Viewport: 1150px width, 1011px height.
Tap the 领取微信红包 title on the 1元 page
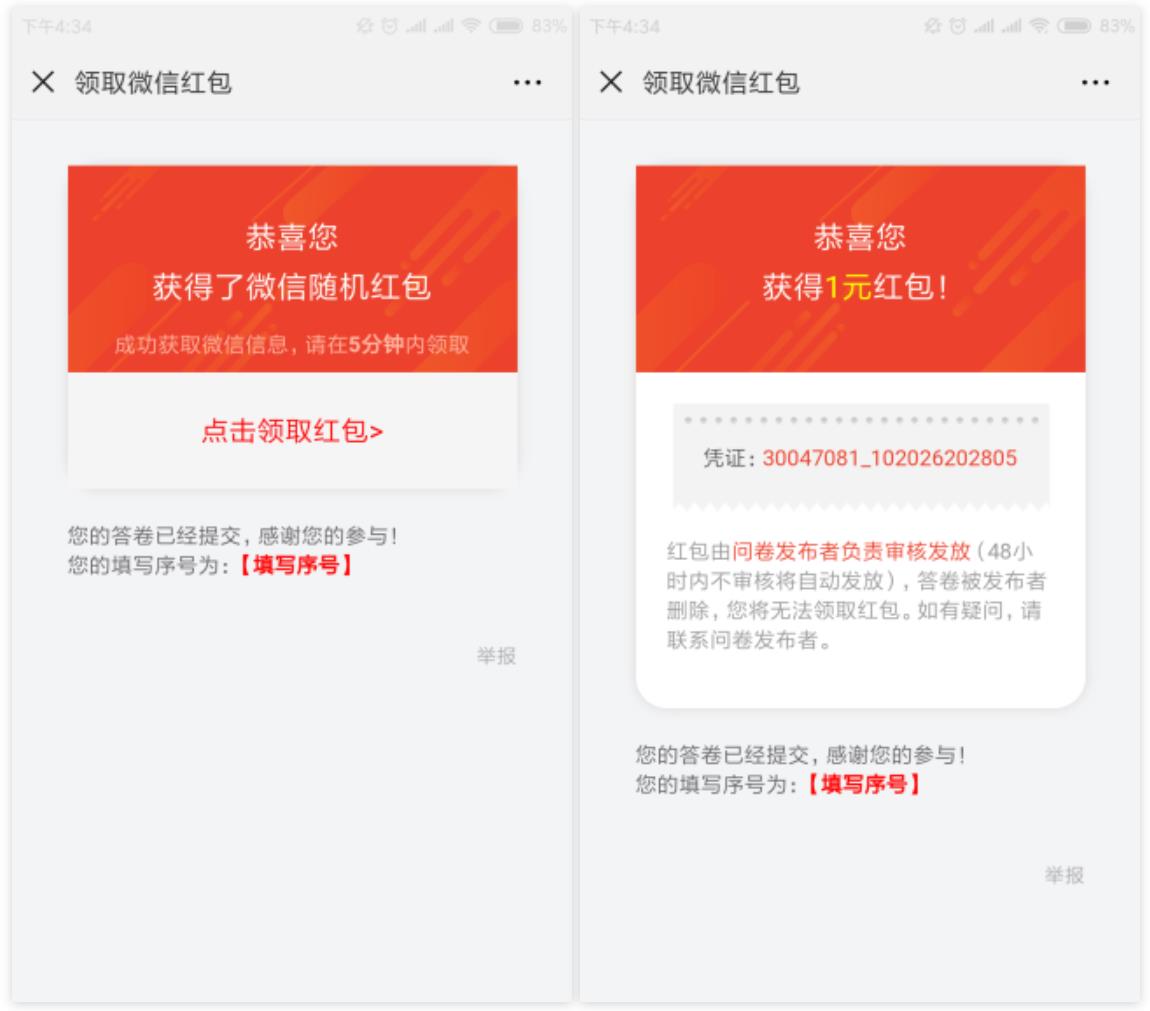[720, 83]
